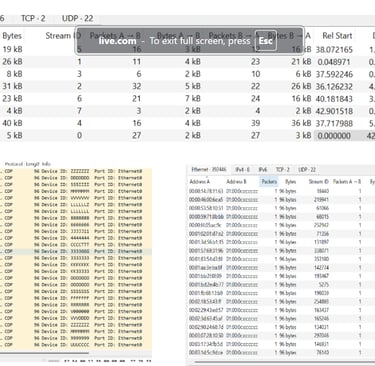Image resolution: width=375 pixels, height=366 pixels.
Task: Select the Rel Start cell 40.181843
Action: pos(334,99)
